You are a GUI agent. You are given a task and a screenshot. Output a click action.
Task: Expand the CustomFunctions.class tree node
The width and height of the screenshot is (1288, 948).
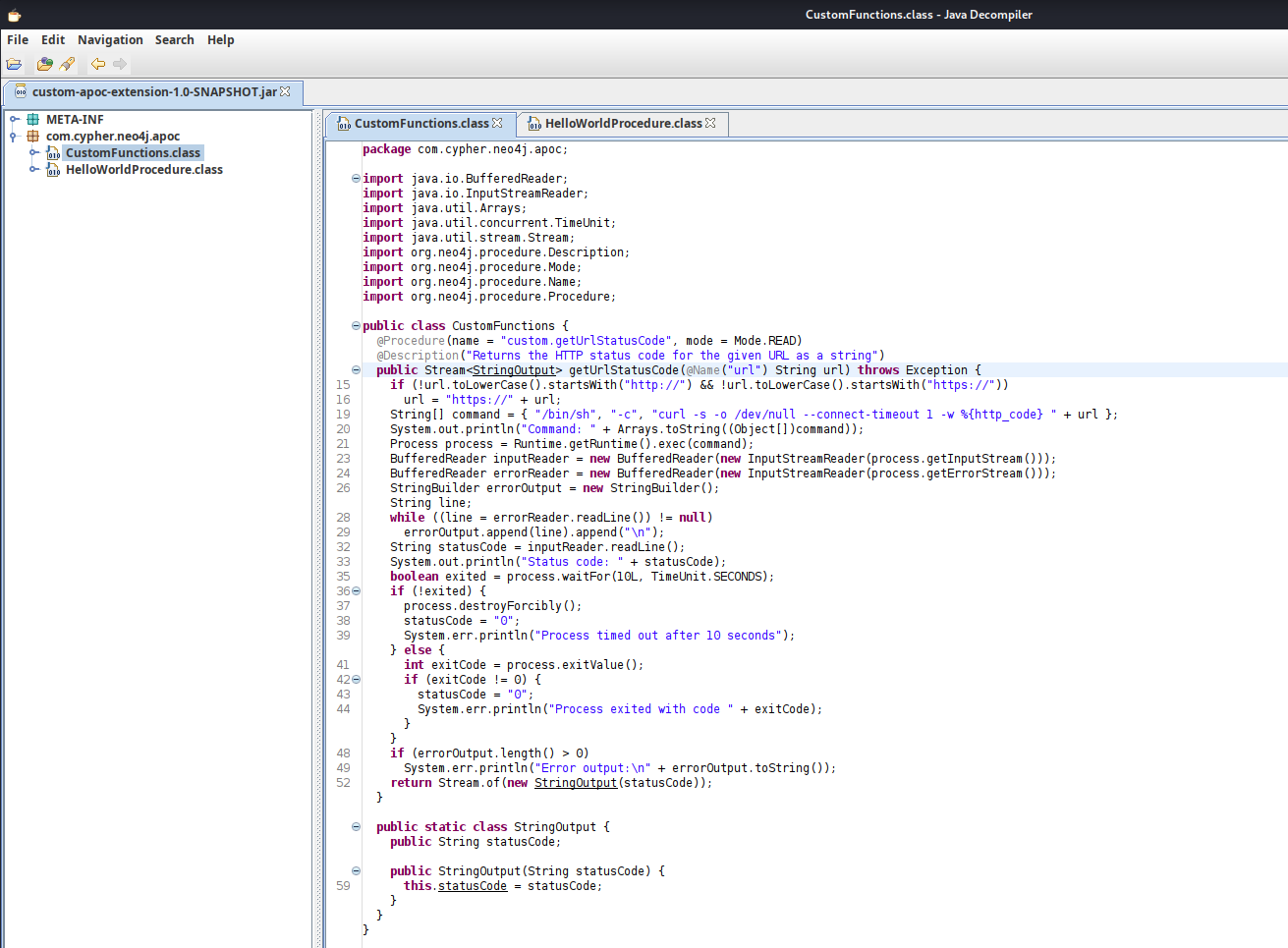[x=33, y=153]
